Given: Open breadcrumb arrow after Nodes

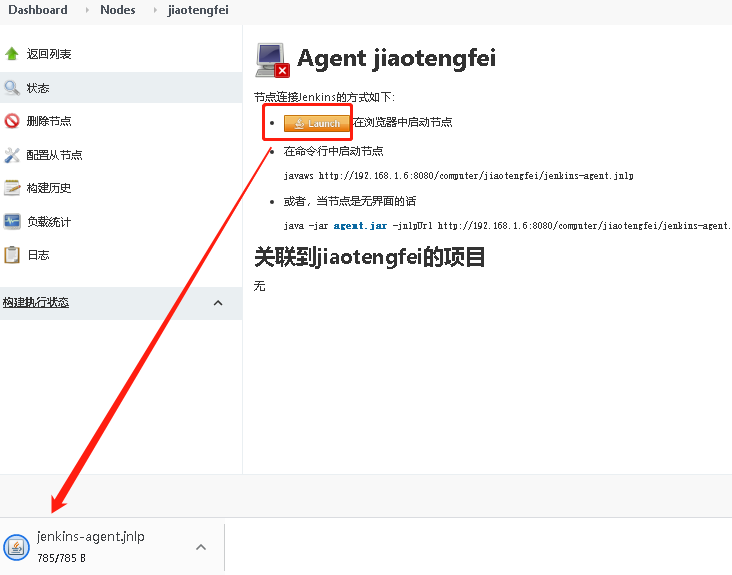Looking at the screenshot, I should (x=155, y=10).
